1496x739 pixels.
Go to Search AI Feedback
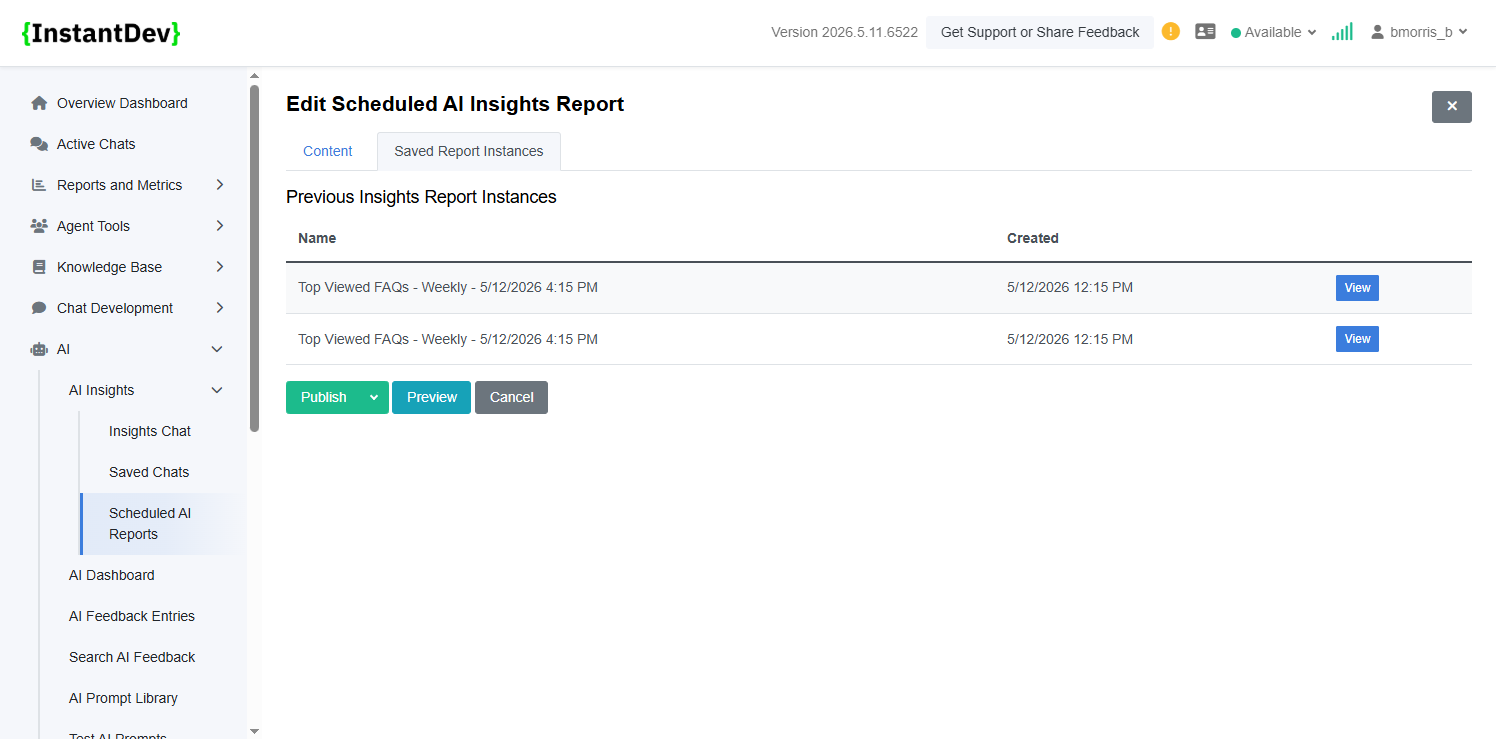132,657
